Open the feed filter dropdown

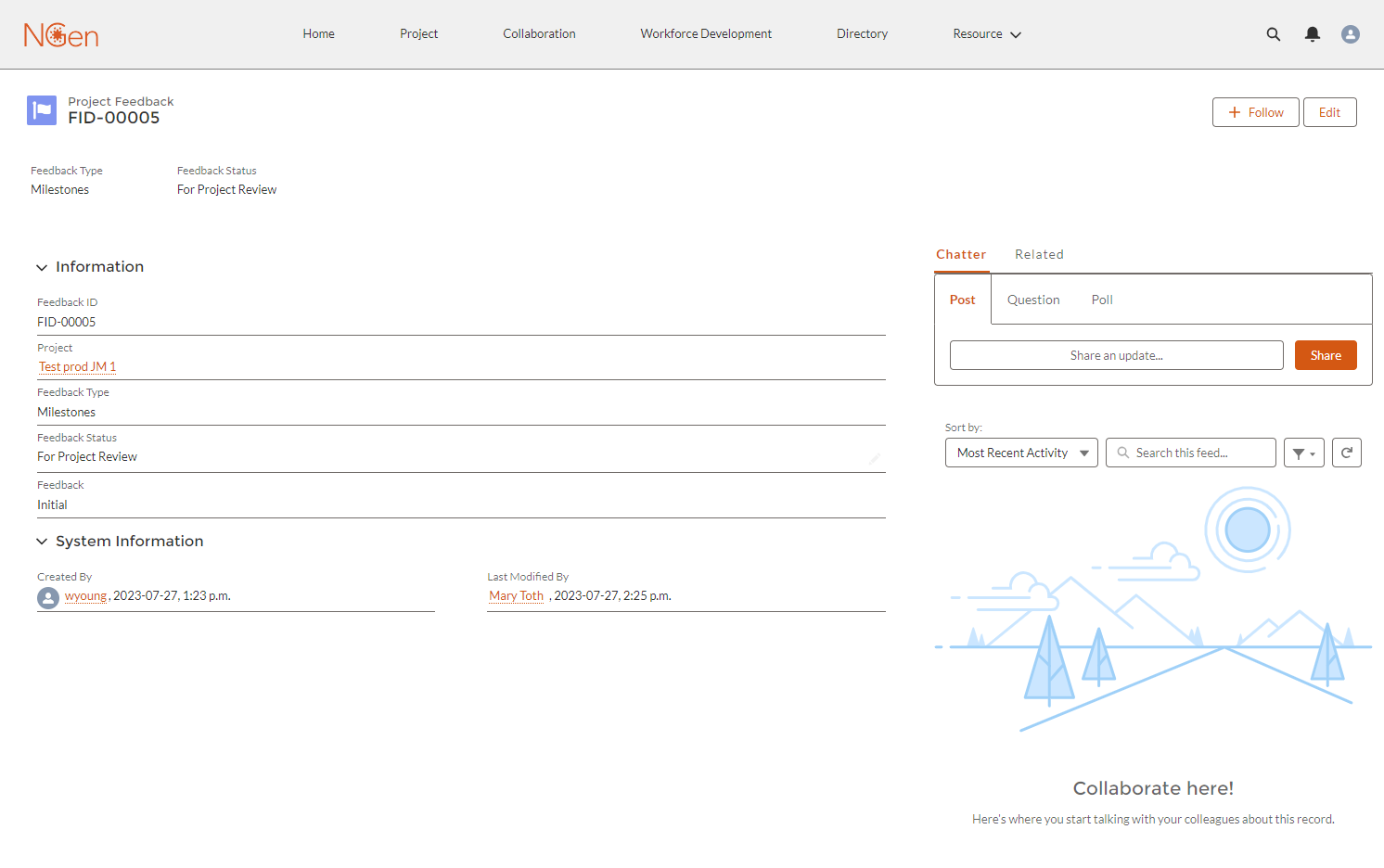tap(1304, 453)
